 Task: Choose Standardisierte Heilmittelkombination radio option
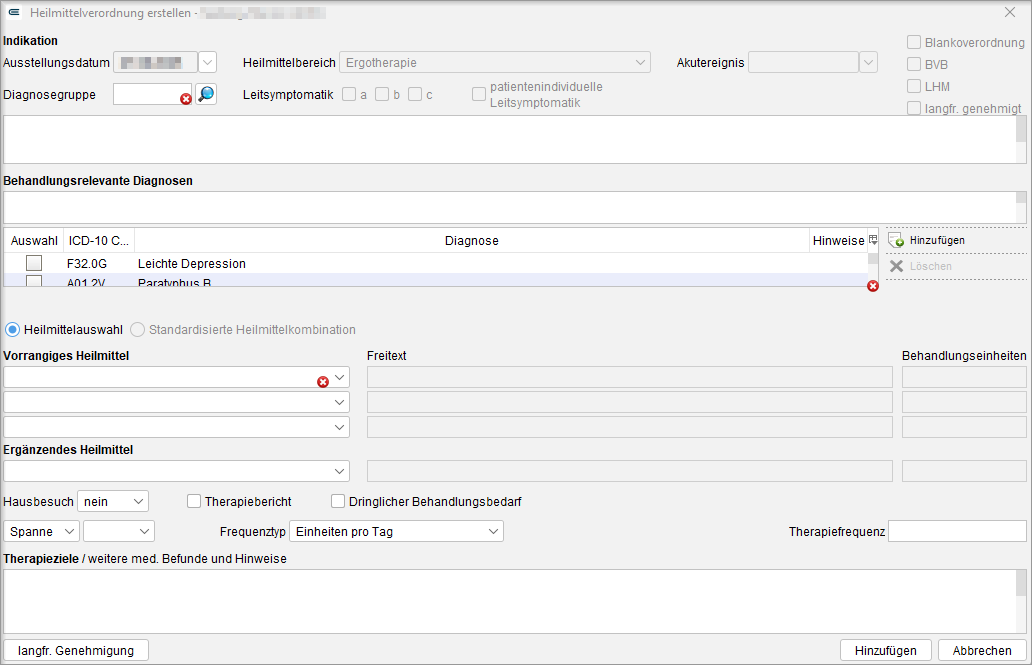[137, 329]
